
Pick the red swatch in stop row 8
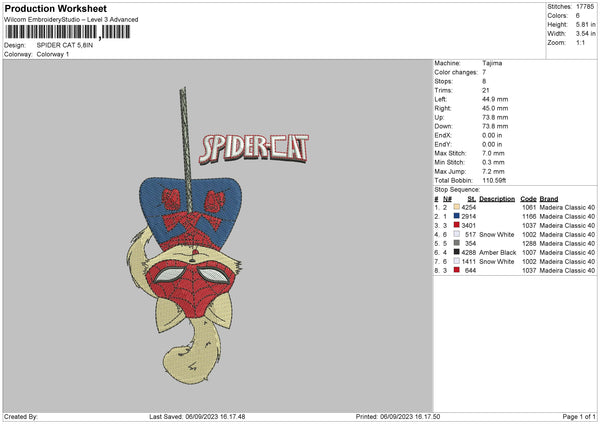coord(455,270)
